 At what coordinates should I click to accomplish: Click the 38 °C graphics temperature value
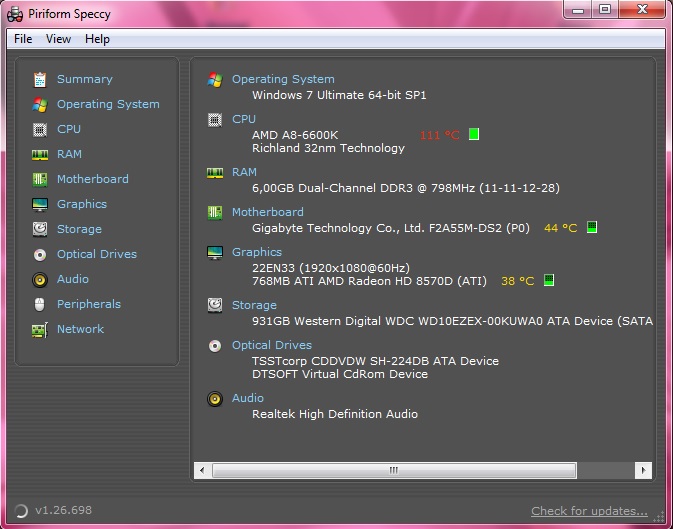518,281
